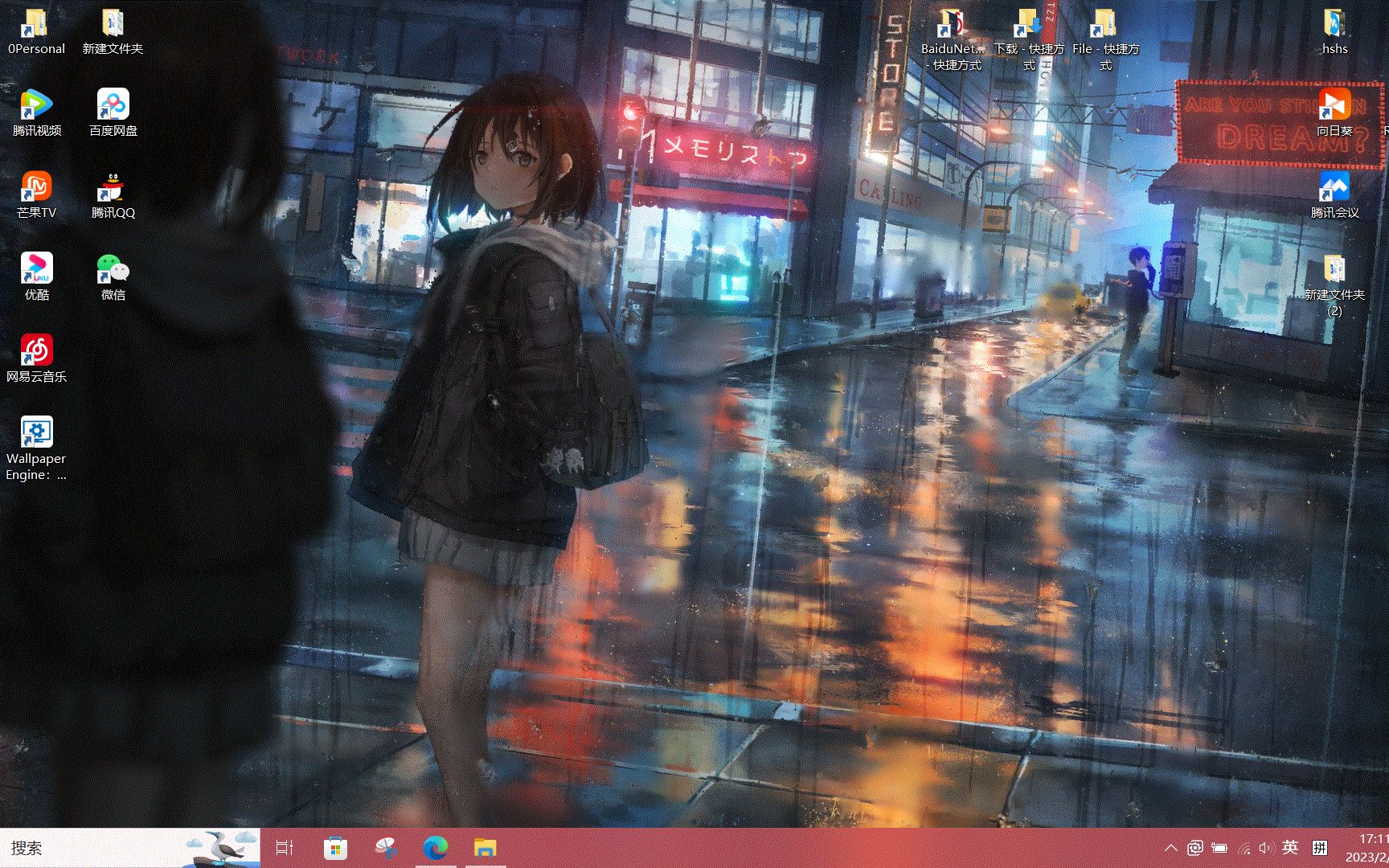Launch Microsoft Edge from taskbar

pos(436,848)
